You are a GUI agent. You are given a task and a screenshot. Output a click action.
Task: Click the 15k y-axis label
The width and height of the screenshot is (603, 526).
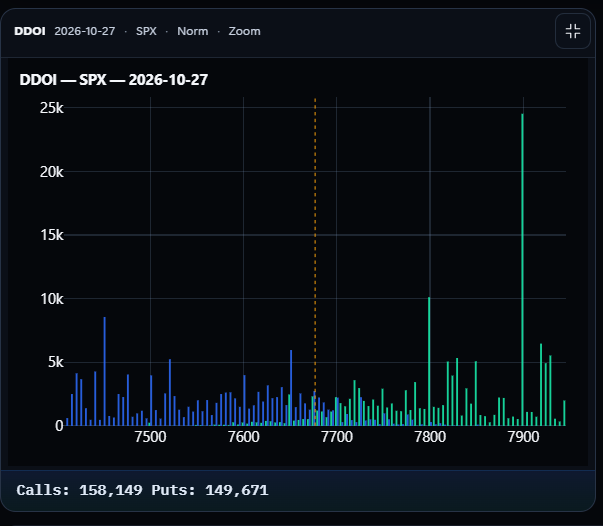pyautogui.click(x=52, y=235)
